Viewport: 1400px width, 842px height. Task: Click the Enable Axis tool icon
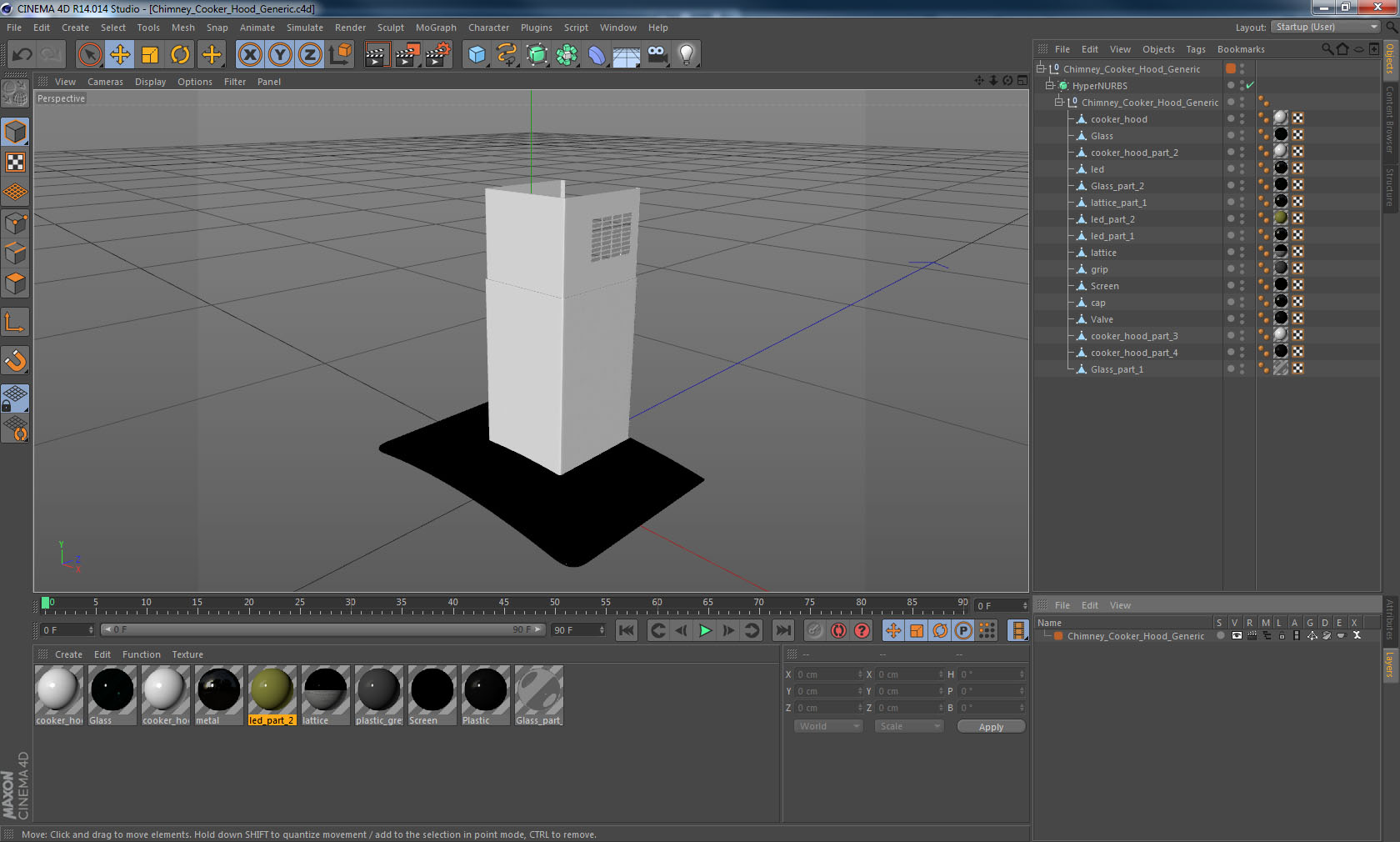(16, 322)
